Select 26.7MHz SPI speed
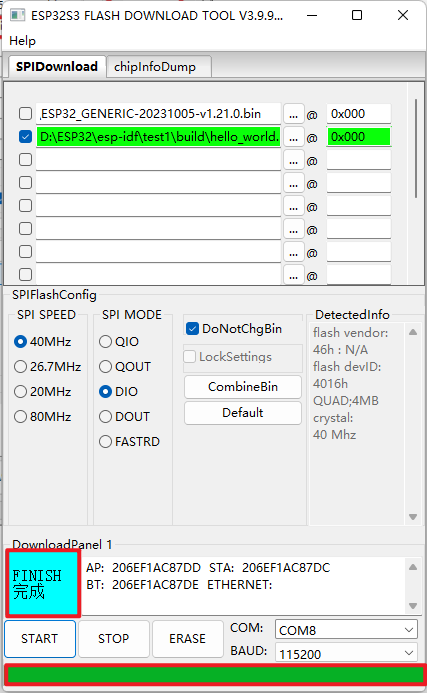Screen dimensions: 427x693 pyautogui.click(x=48, y=367)
